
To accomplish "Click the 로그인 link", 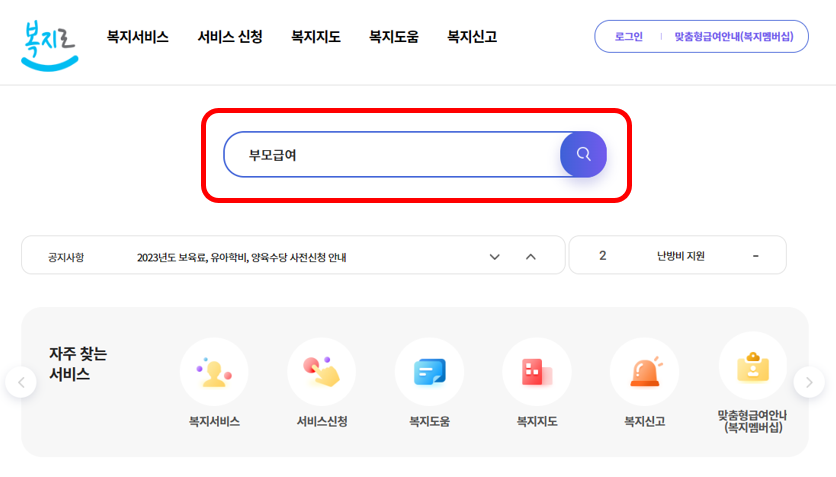I will (x=629, y=37).
